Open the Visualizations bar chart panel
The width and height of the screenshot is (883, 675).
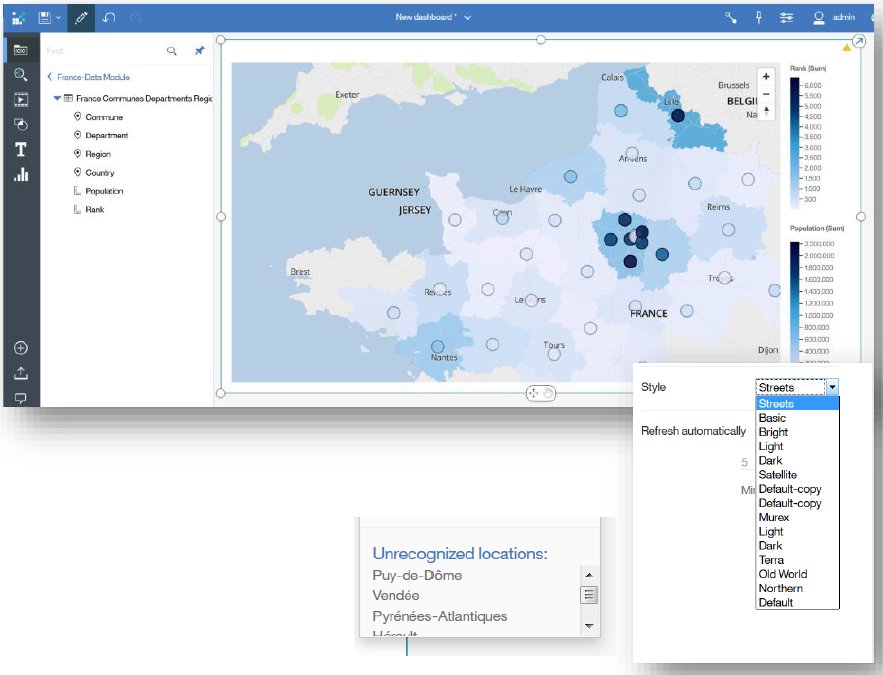(x=21, y=175)
